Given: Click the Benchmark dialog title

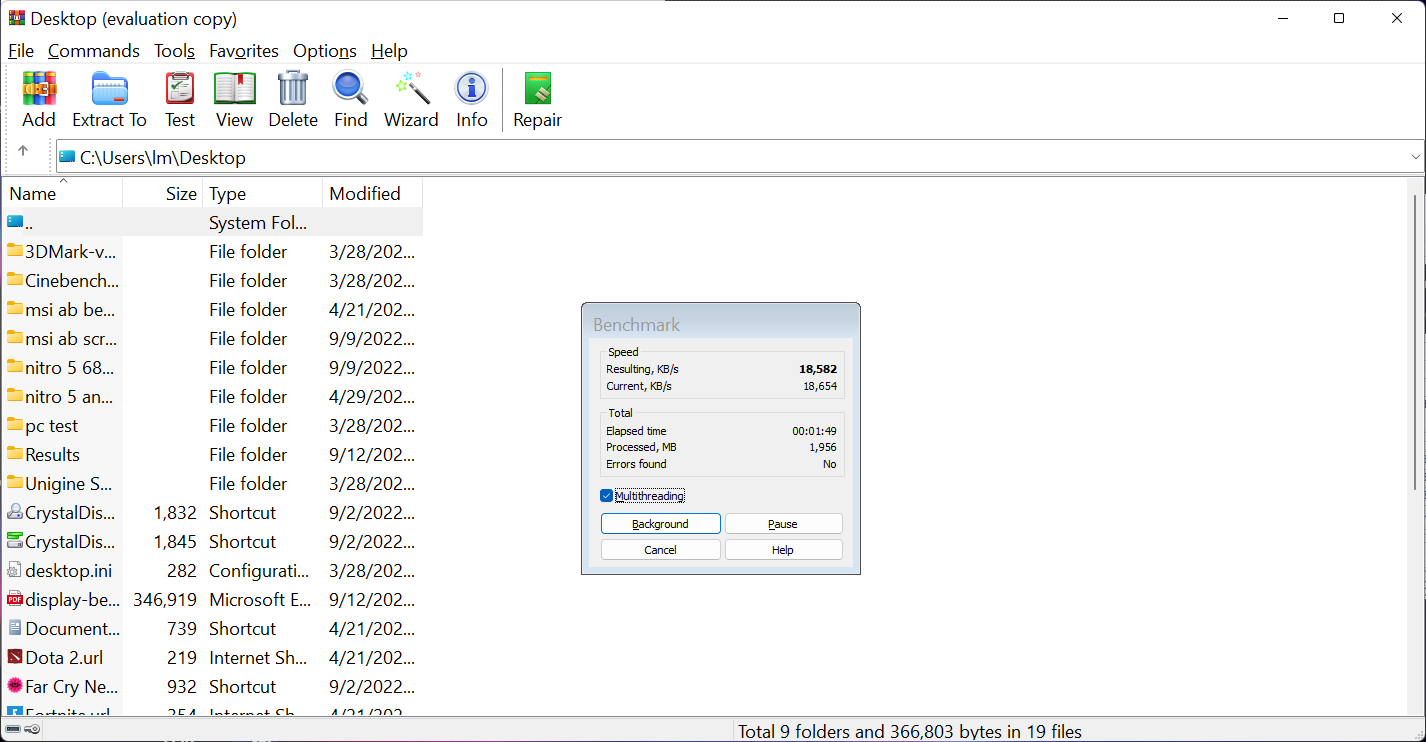Looking at the screenshot, I should coord(636,325).
